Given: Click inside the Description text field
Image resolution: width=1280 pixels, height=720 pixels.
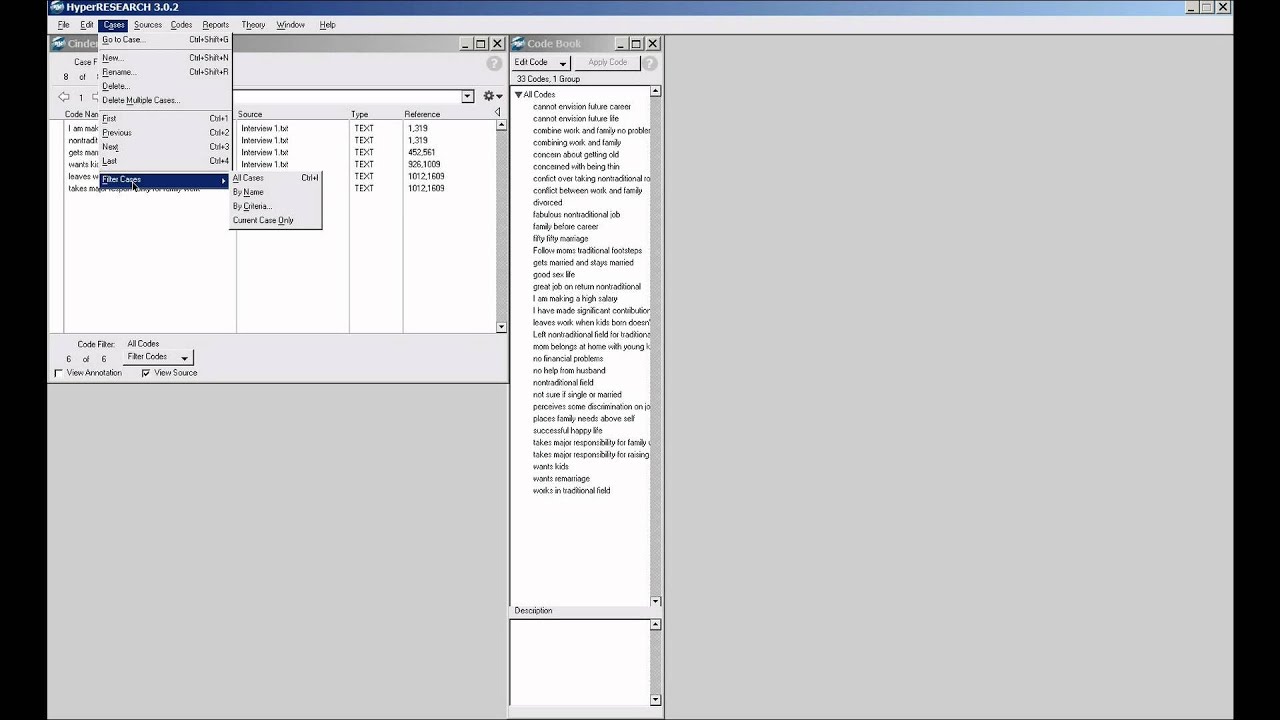Looking at the screenshot, I should (579, 663).
